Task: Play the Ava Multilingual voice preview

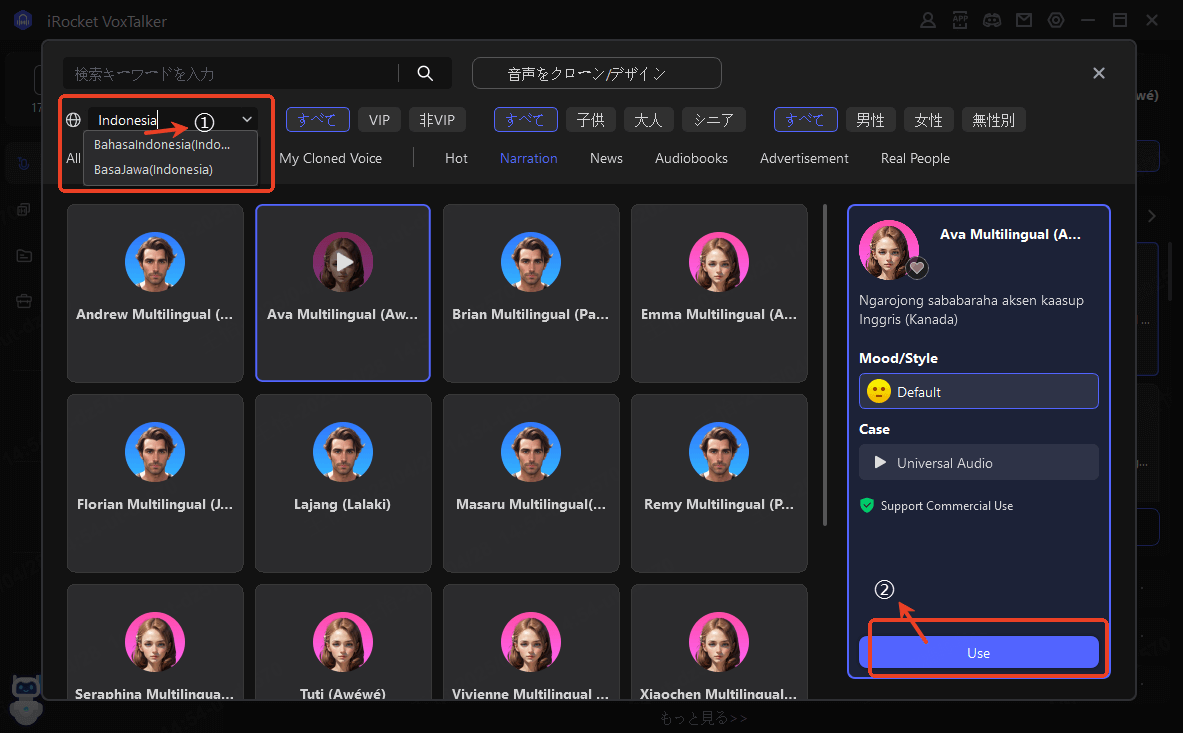Action: pos(343,262)
